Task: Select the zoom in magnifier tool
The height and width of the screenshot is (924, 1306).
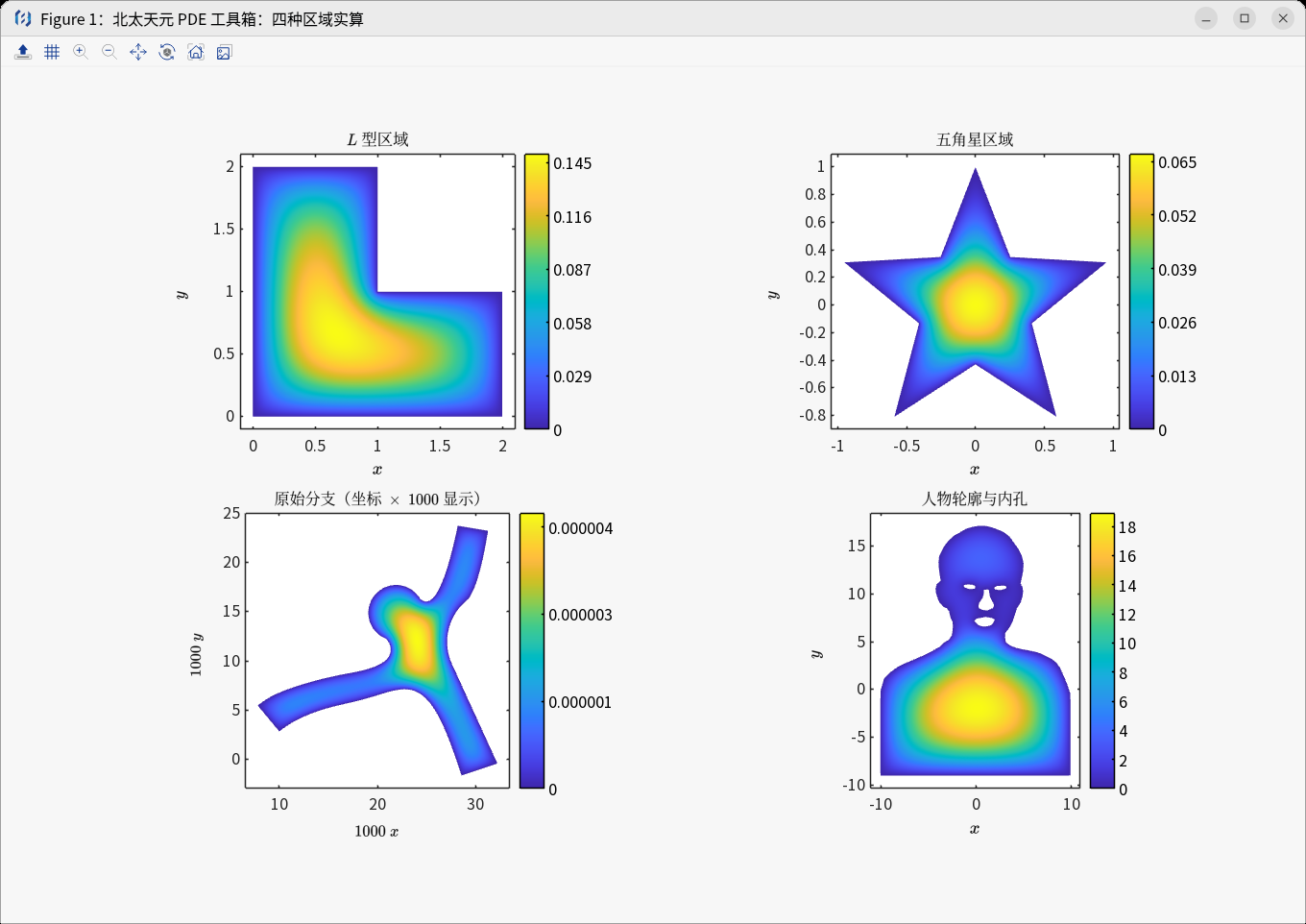Action: click(81, 52)
